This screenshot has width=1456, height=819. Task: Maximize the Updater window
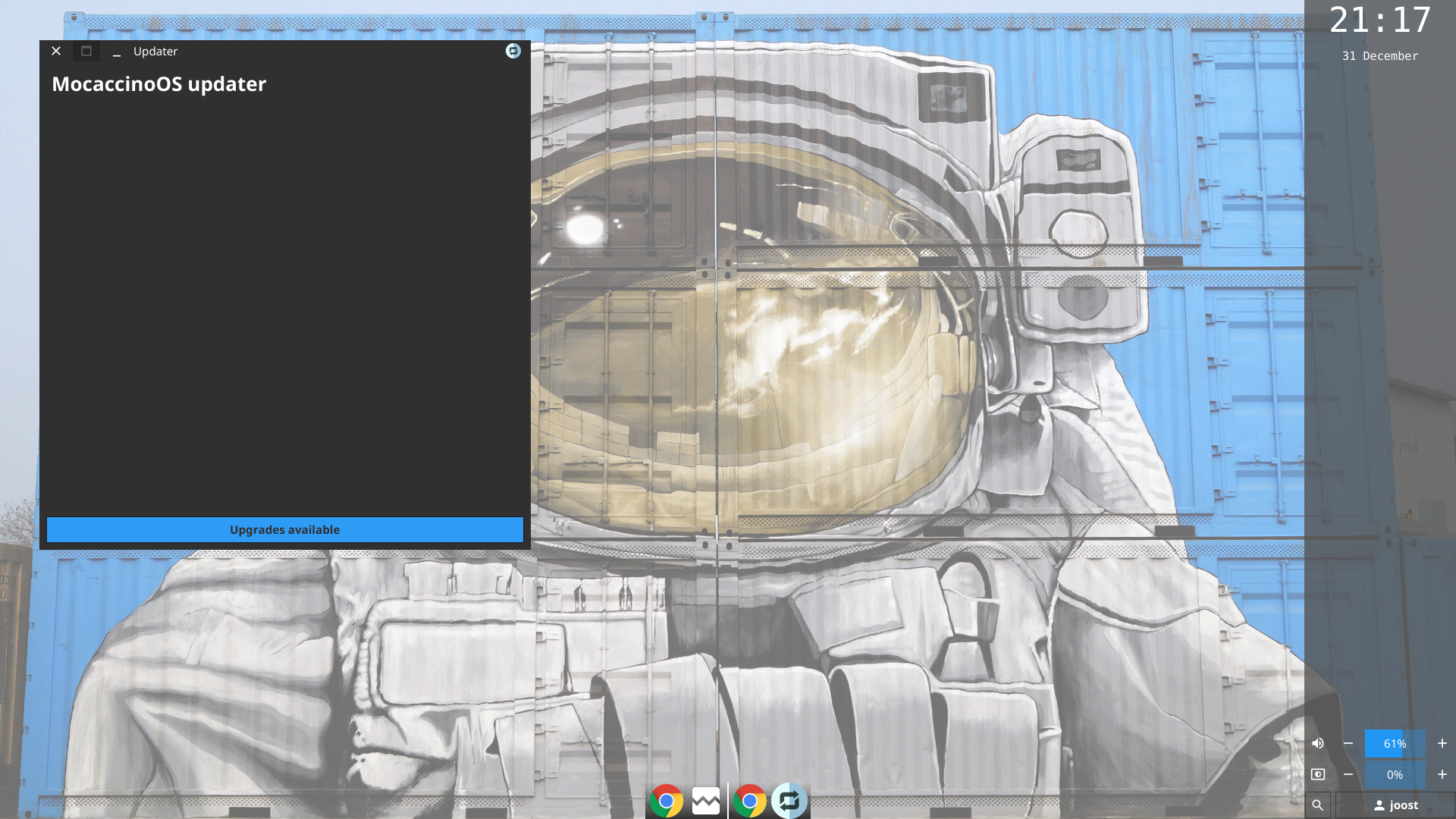click(x=86, y=51)
